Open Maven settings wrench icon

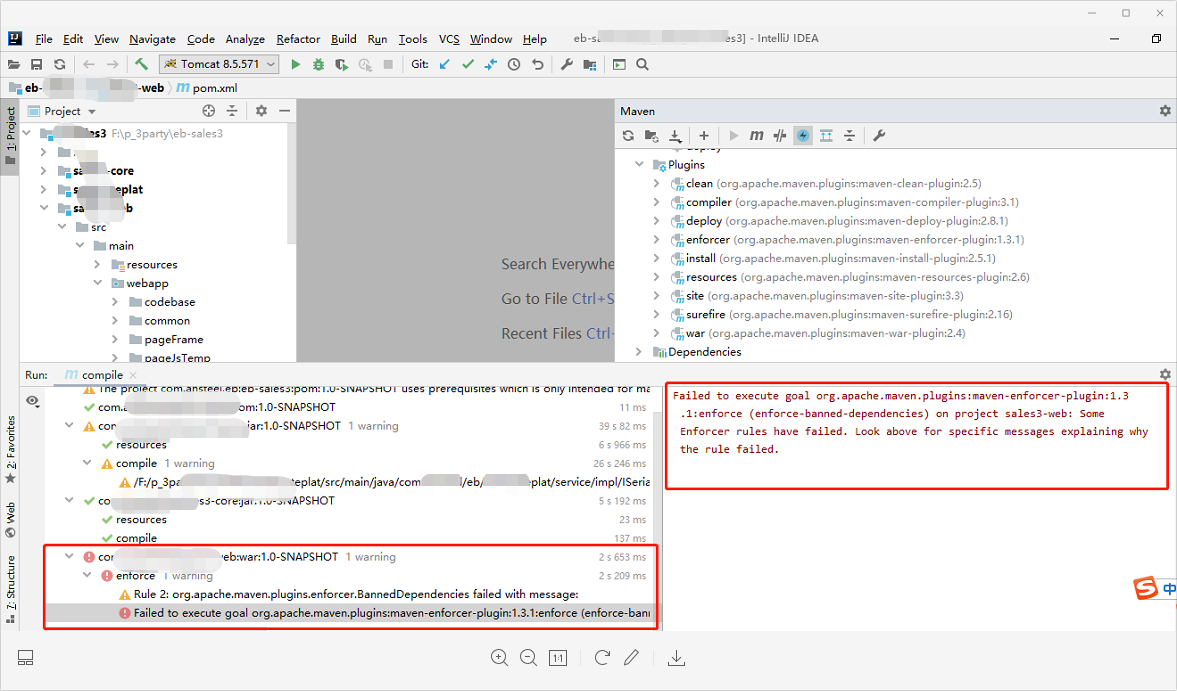coord(879,136)
